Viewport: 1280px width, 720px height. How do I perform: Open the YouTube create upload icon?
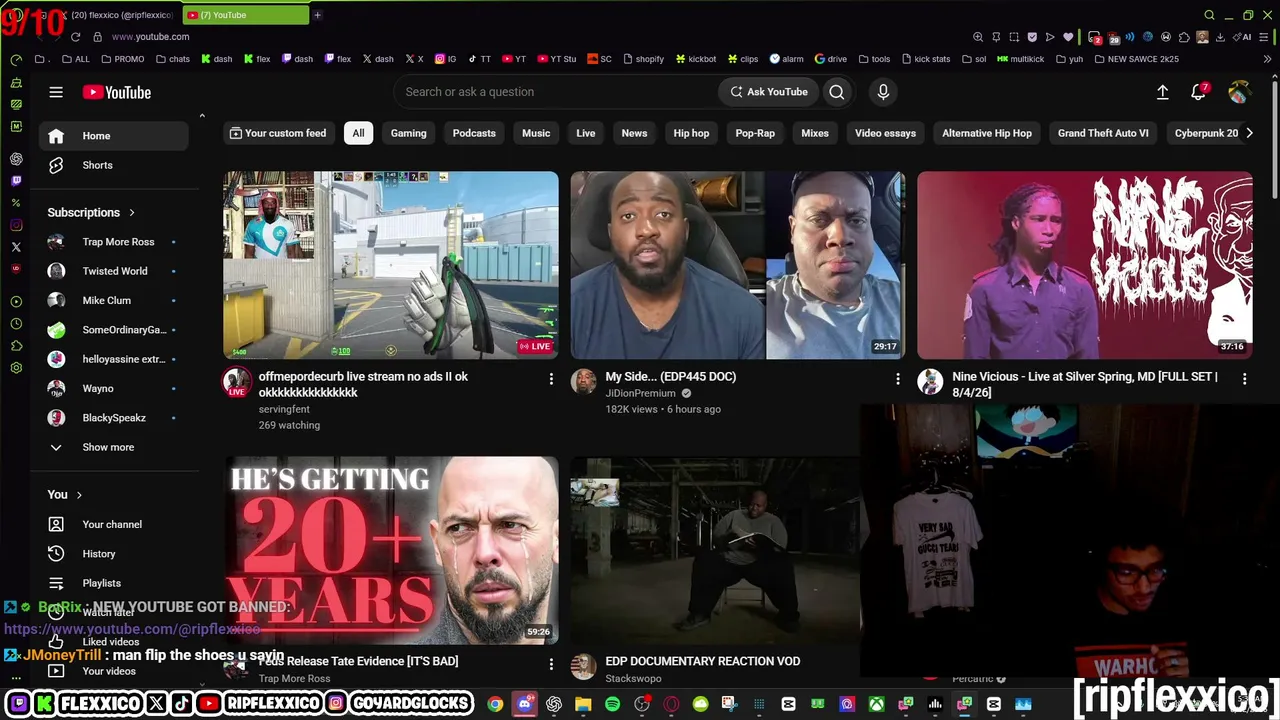pos(1162,92)
